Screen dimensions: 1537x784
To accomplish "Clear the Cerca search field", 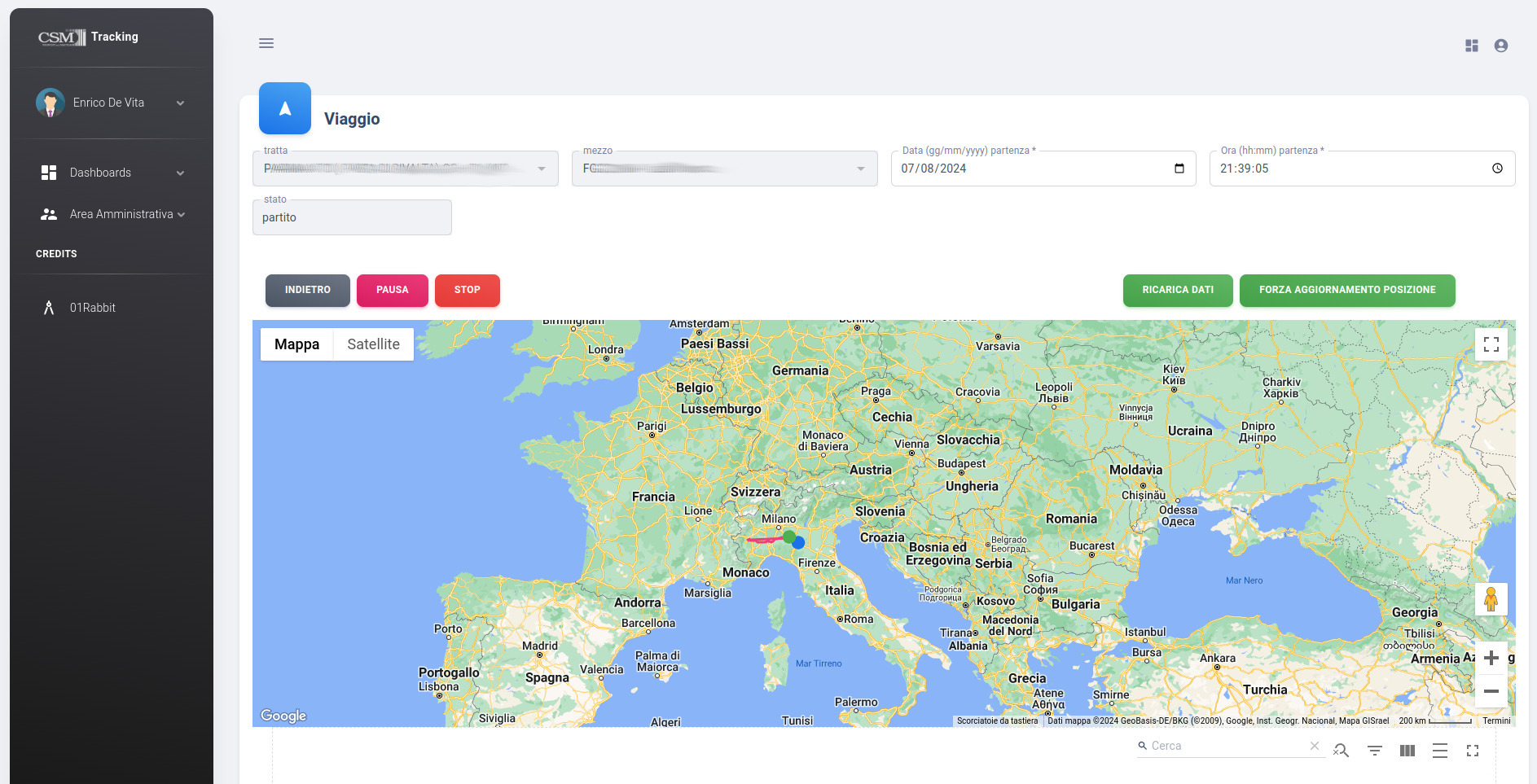I will 1315,746.
